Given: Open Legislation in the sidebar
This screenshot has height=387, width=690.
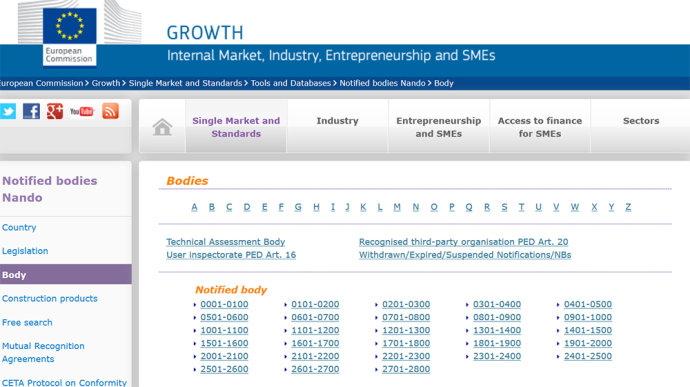Looking at the screenshot, I should pos(25,251).
